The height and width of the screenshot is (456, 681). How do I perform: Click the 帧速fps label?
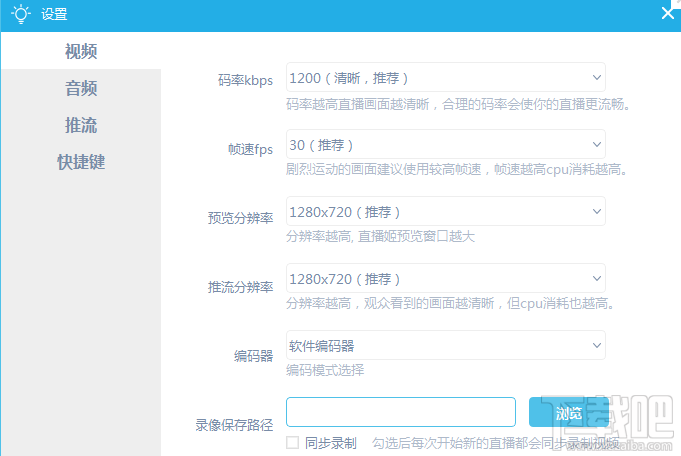coord(251,149)
